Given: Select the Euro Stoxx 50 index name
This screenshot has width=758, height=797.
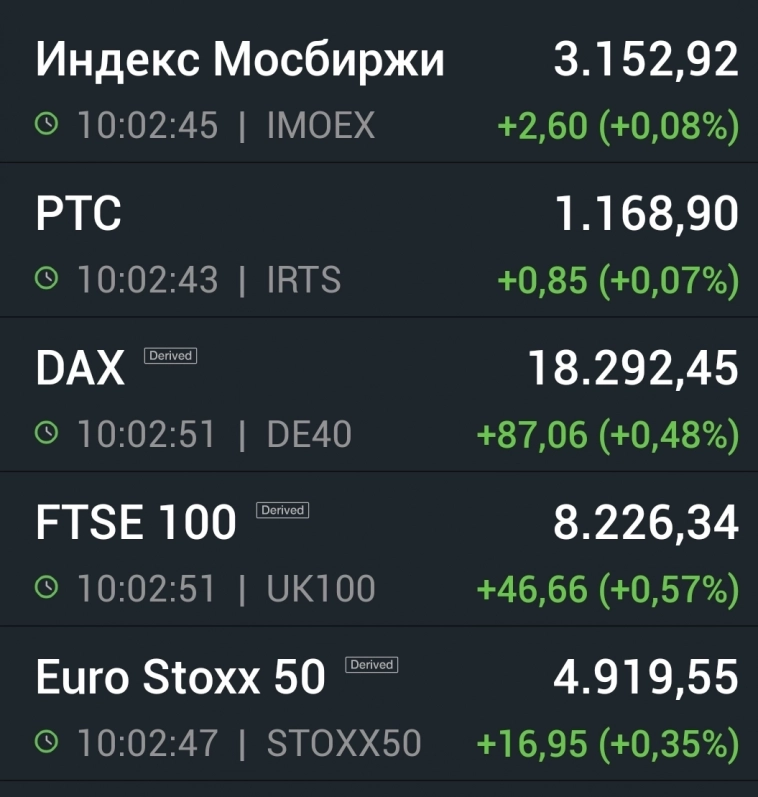Looking at the screenshot, I should [x=181, y=677].
